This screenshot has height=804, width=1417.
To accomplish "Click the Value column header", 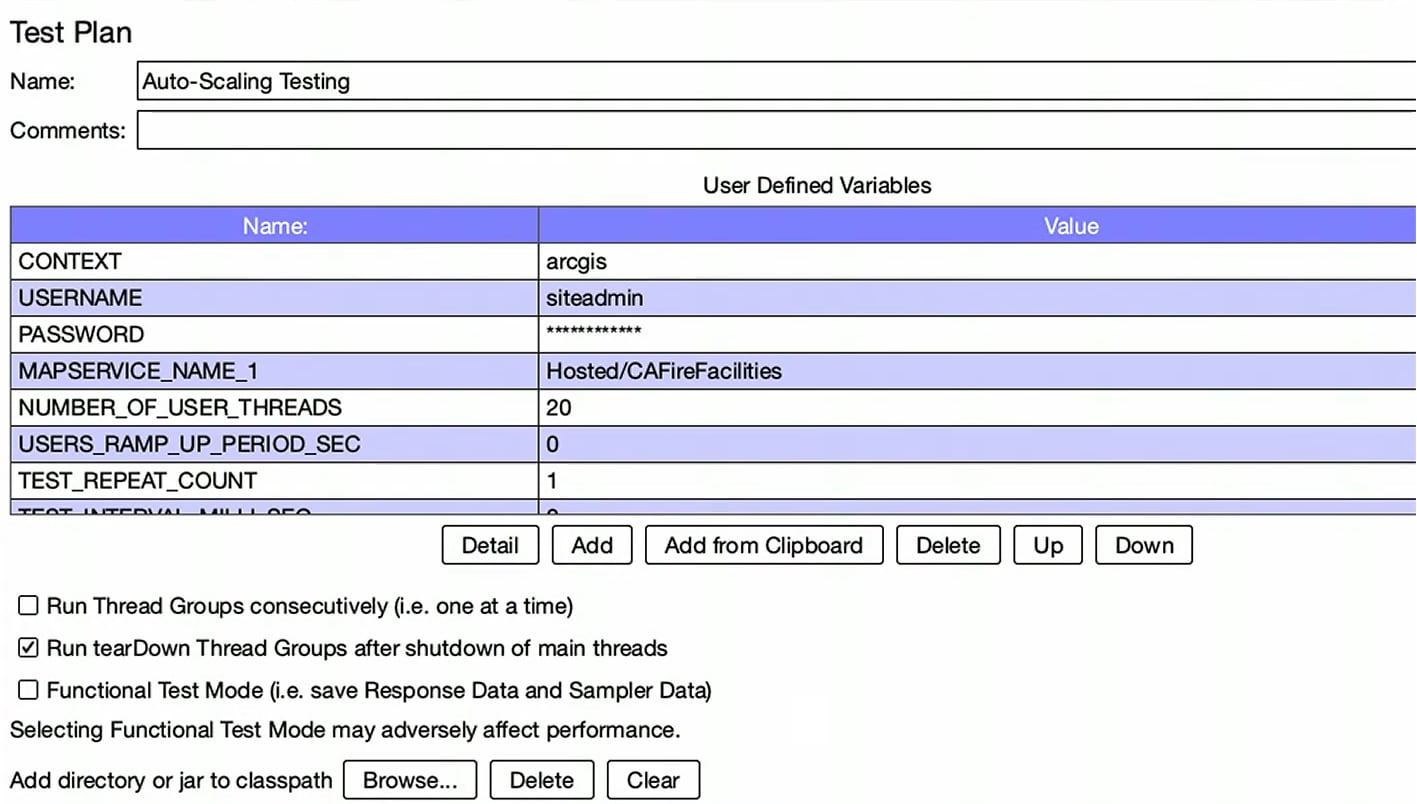I will click(x=1070, y=226).
